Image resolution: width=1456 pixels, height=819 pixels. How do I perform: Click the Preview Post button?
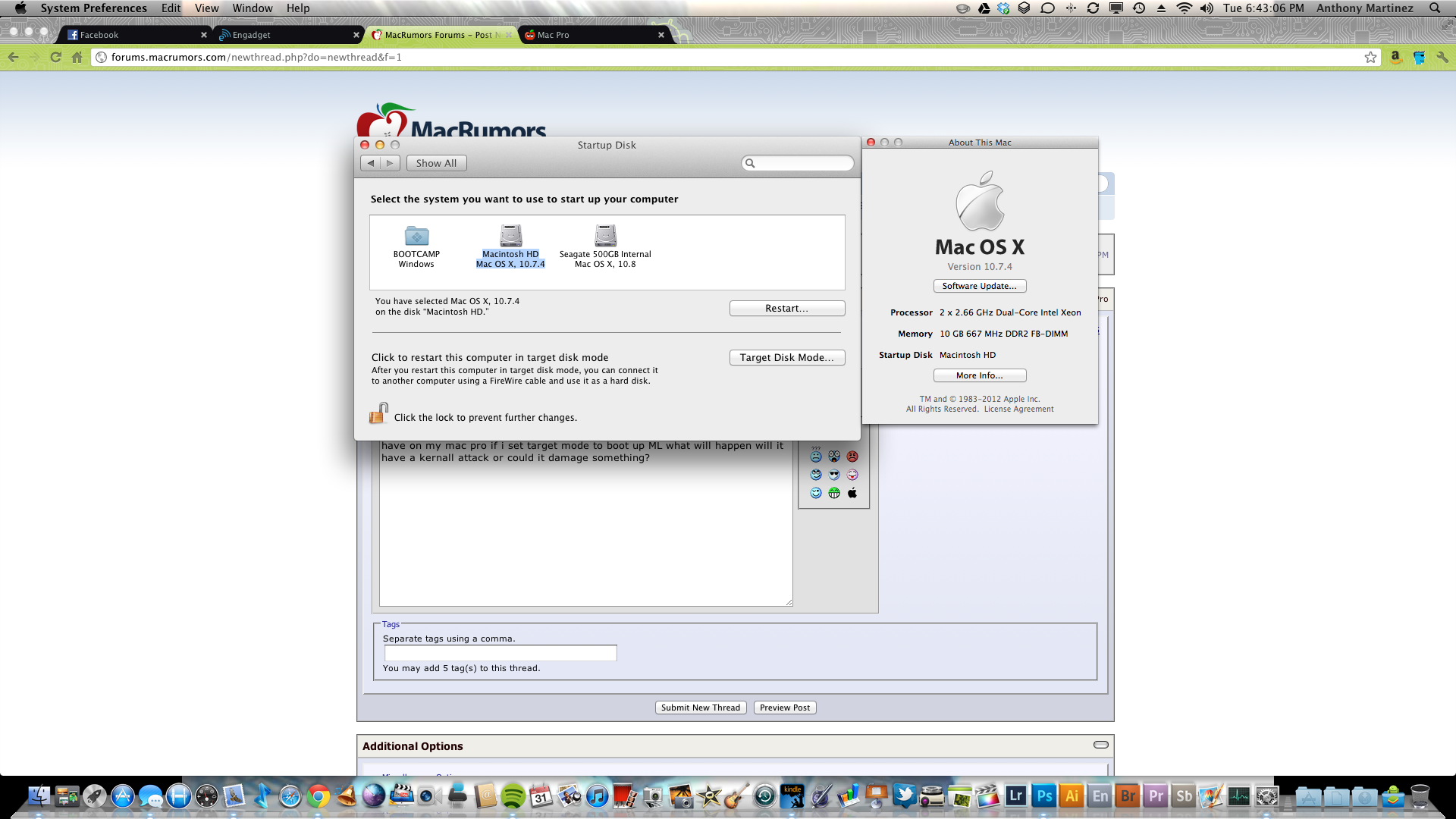point(785,708)
